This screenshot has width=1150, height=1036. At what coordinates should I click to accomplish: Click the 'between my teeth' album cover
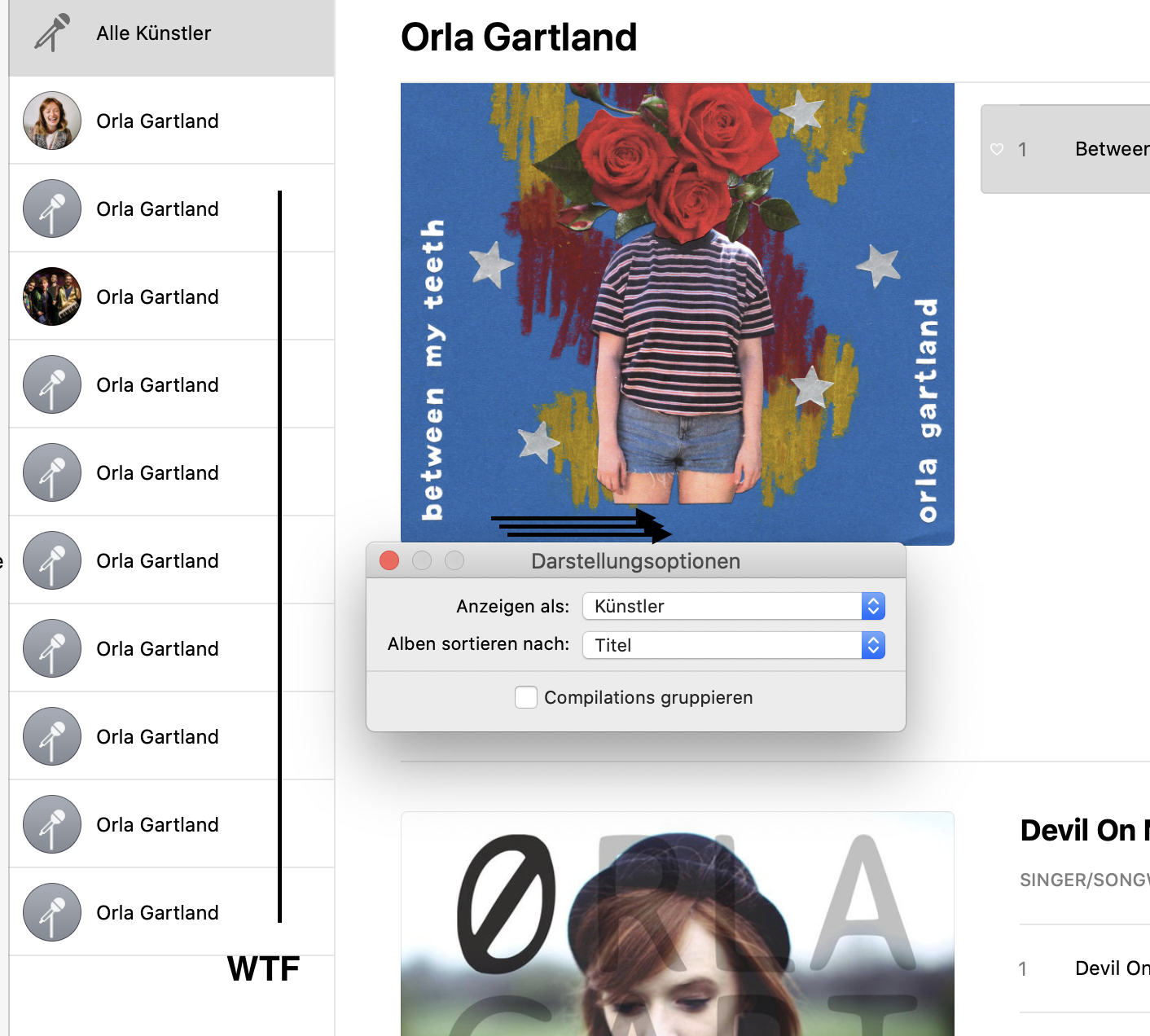[x=678, y=314]
